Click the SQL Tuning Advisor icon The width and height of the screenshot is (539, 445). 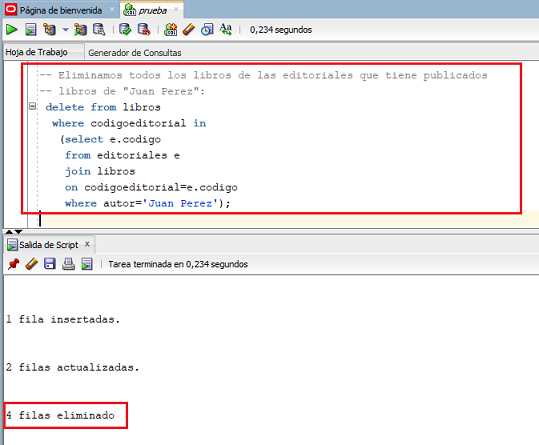tap(99, 30)
